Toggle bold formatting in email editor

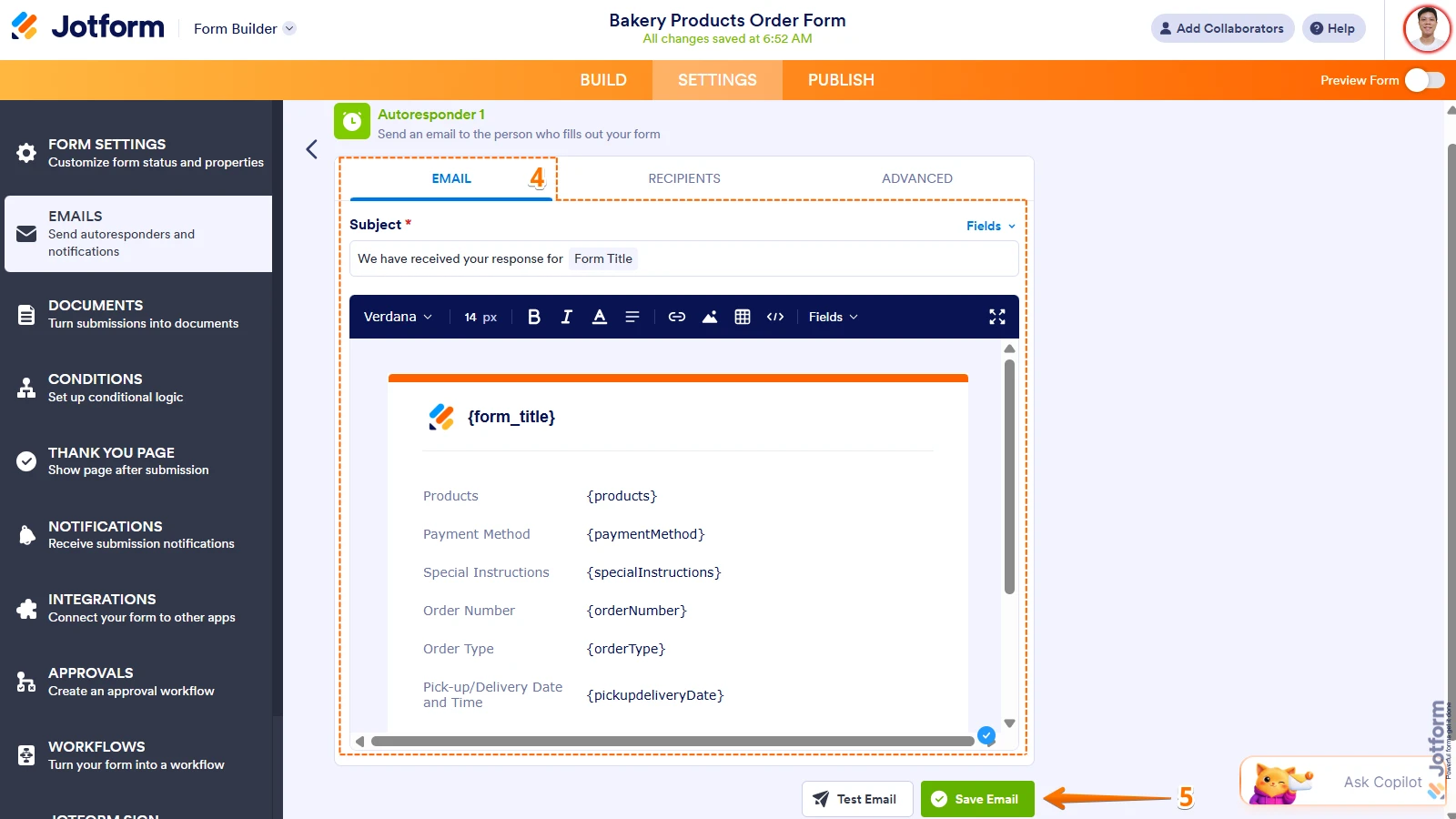pyautogui.click(x=534, y=317)
